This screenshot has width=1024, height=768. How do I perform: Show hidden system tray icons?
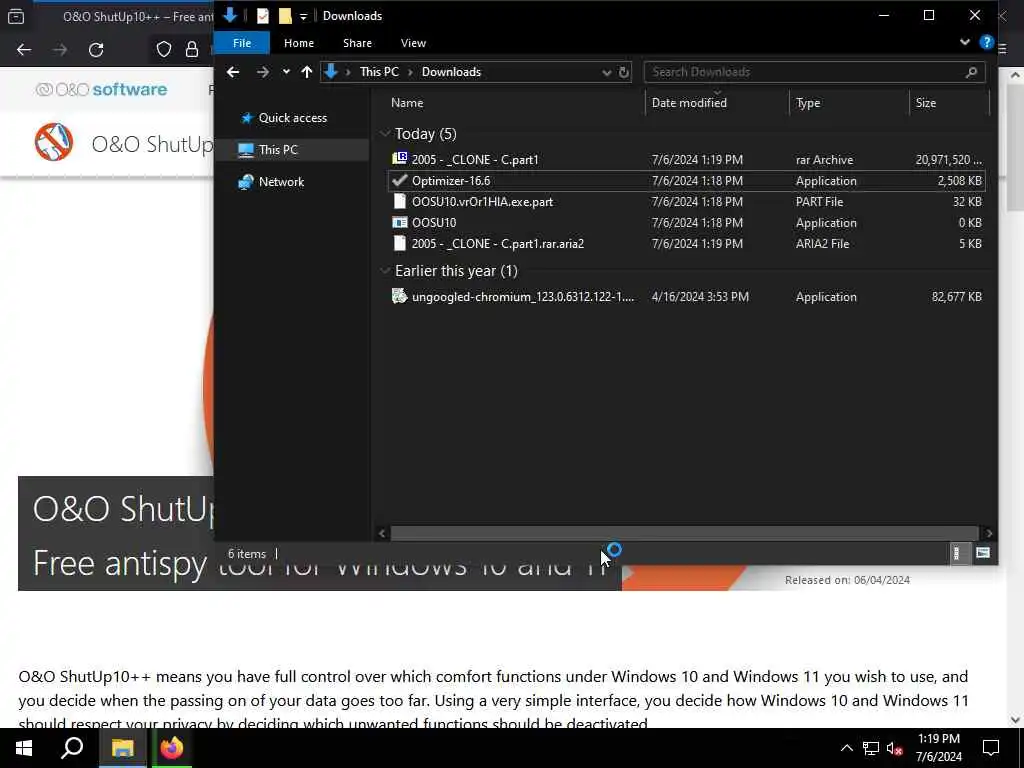click(x=846, y=748)
